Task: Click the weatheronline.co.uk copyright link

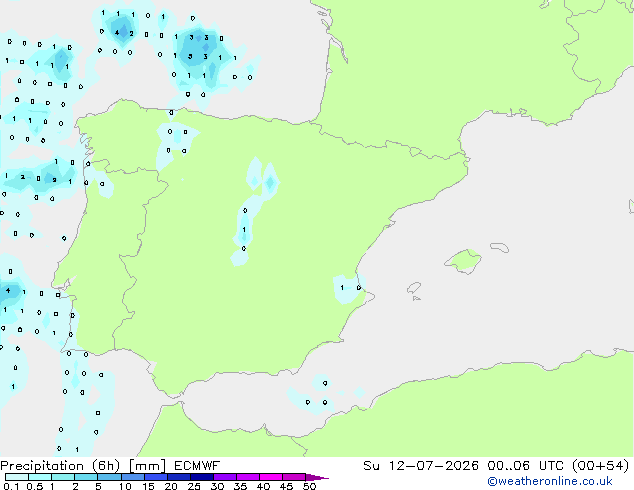Action: point(549,481)
